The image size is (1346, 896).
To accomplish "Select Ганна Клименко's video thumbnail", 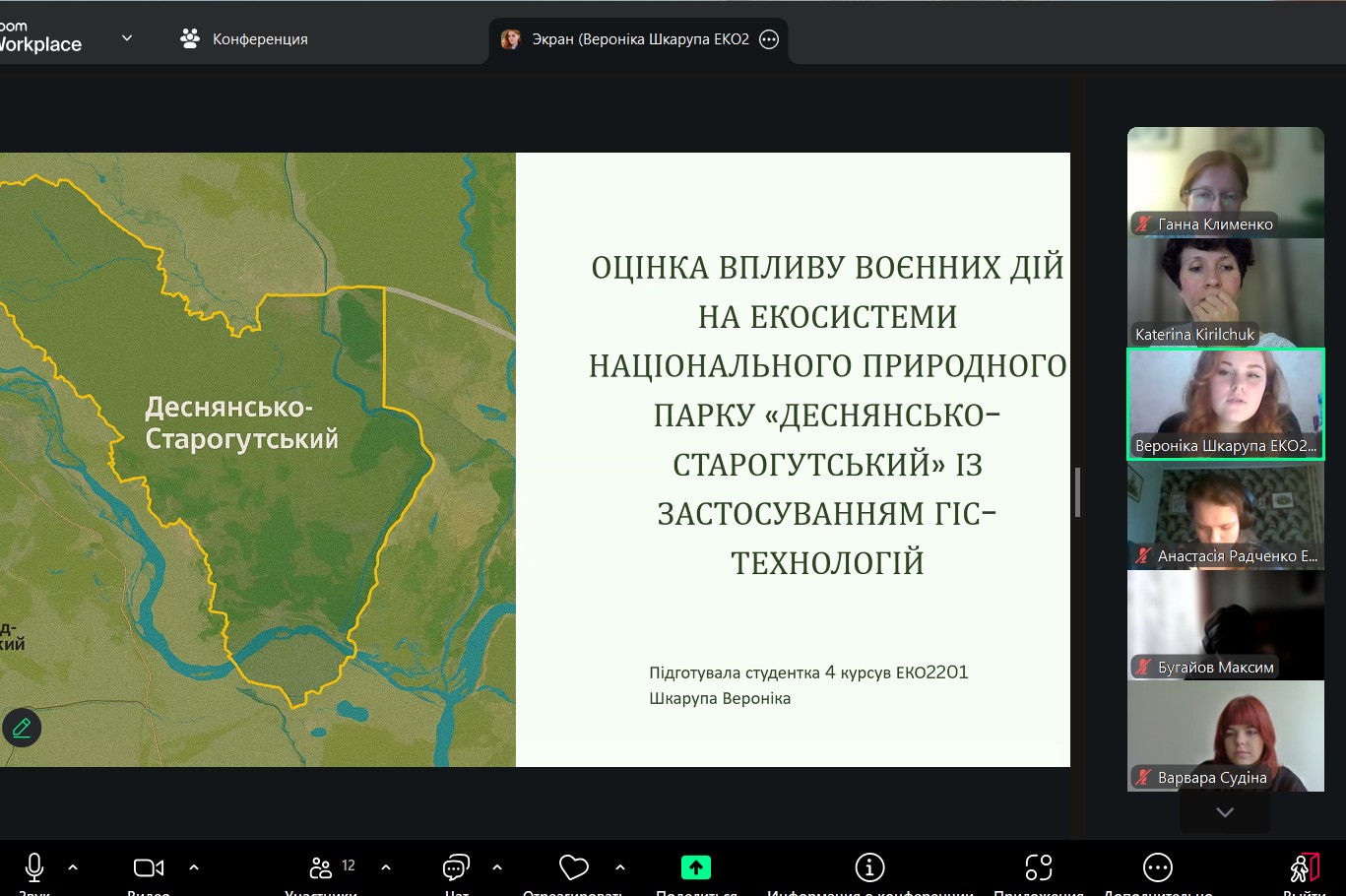I will tap(1225, 181).
